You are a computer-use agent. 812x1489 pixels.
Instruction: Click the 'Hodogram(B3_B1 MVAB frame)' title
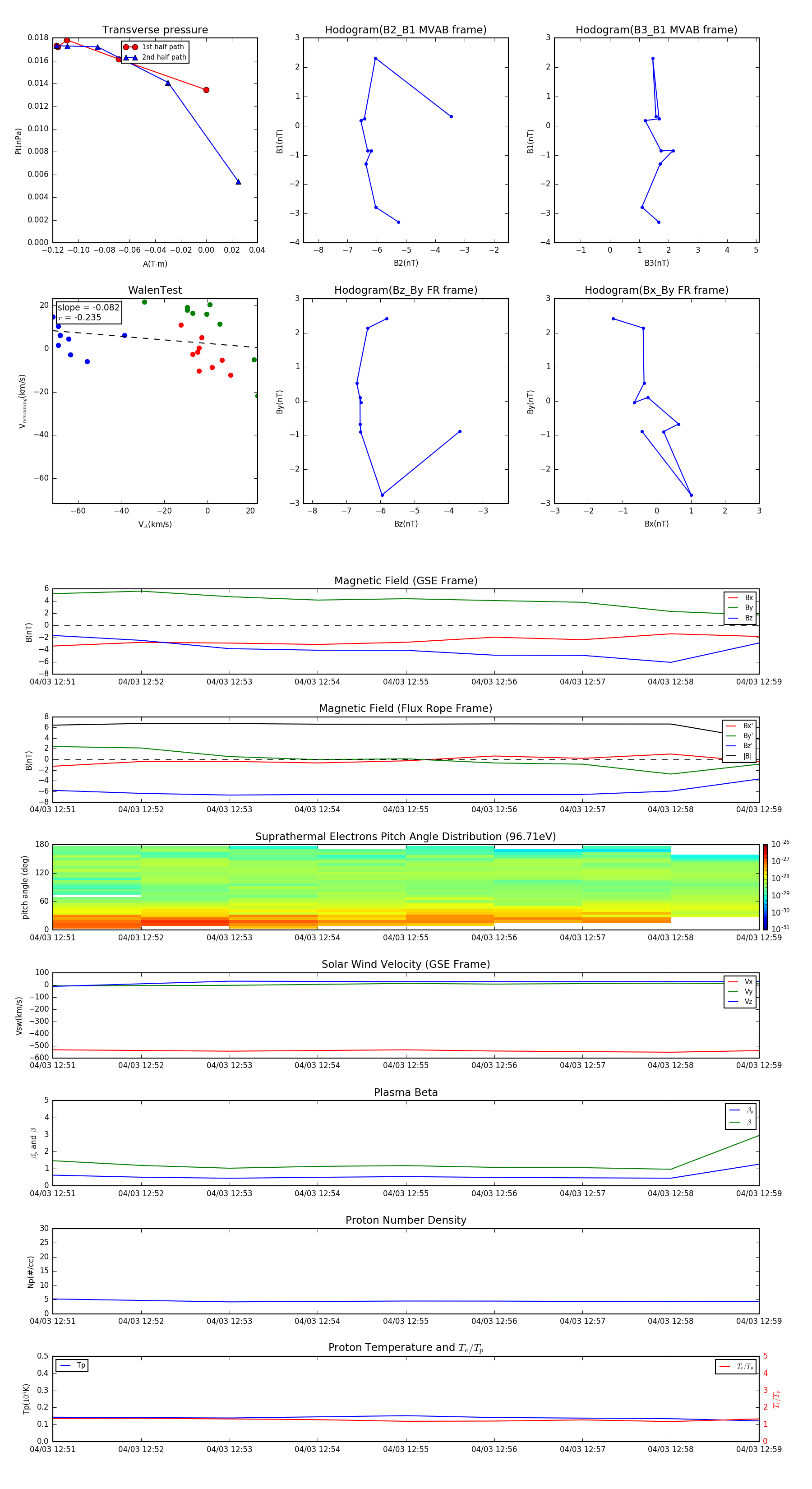pyautogui.click(x=656, y=30)
